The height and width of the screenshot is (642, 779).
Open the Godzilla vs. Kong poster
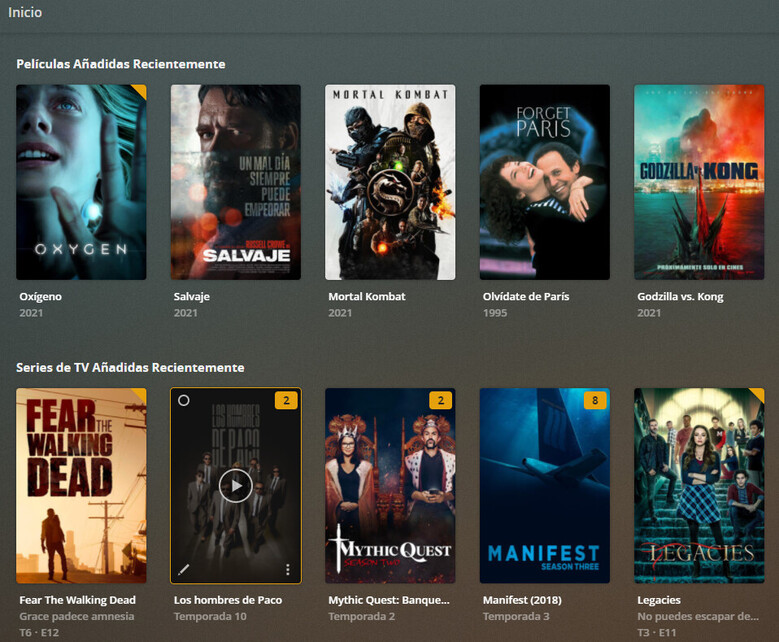point(699,182)
